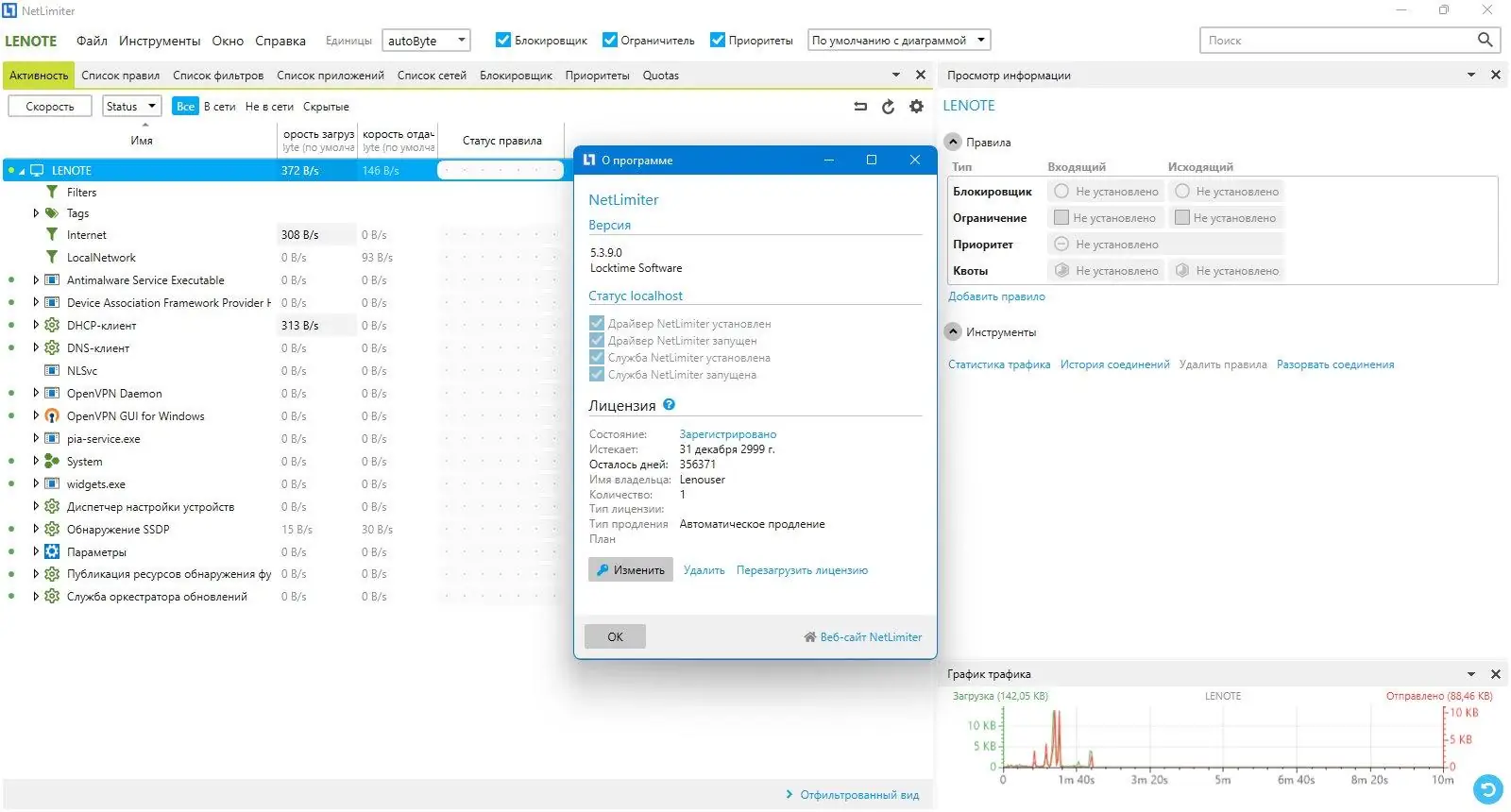Click the tag icon of the Tags row
Screen dimensions: 1511x812
[52, 213]
